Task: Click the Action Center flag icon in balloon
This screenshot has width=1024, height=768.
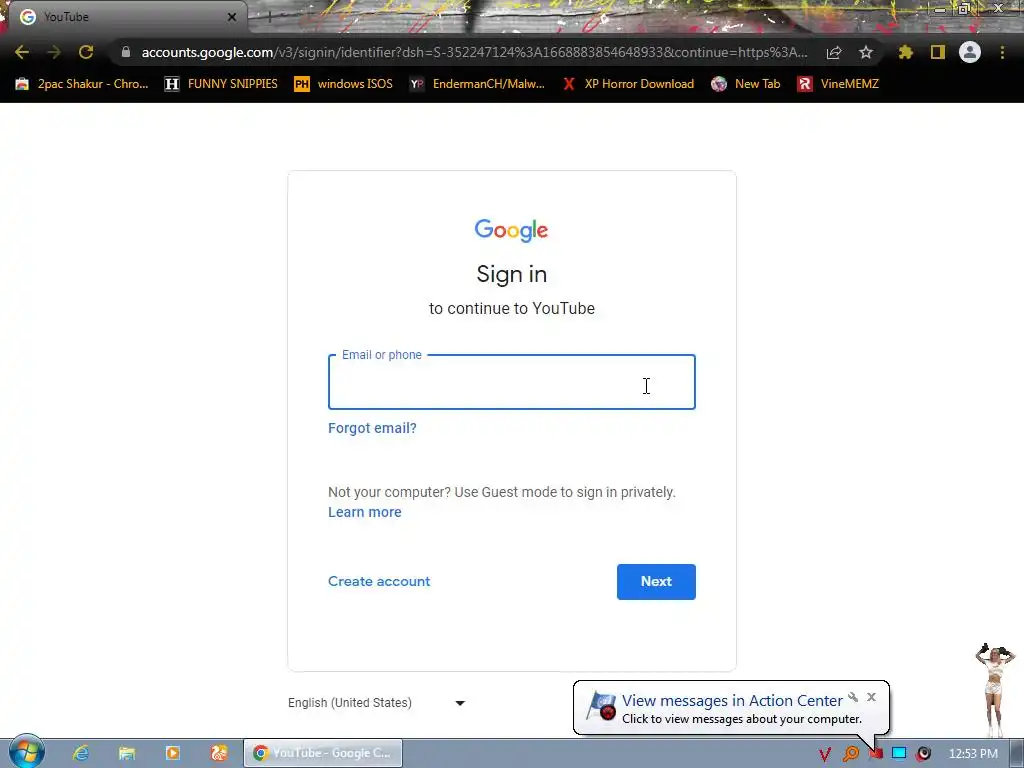Action: coord(601,707)
